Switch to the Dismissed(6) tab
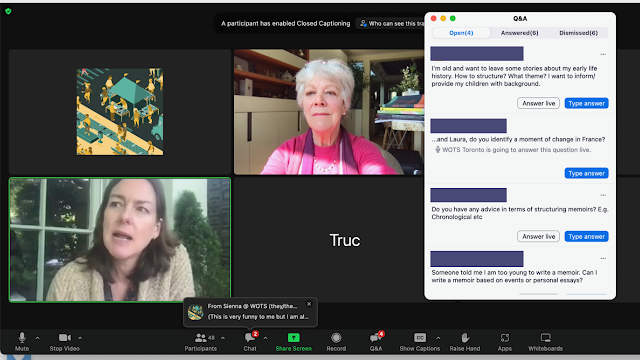The width and height of the screenshot is (640, 360). point(578,33)
